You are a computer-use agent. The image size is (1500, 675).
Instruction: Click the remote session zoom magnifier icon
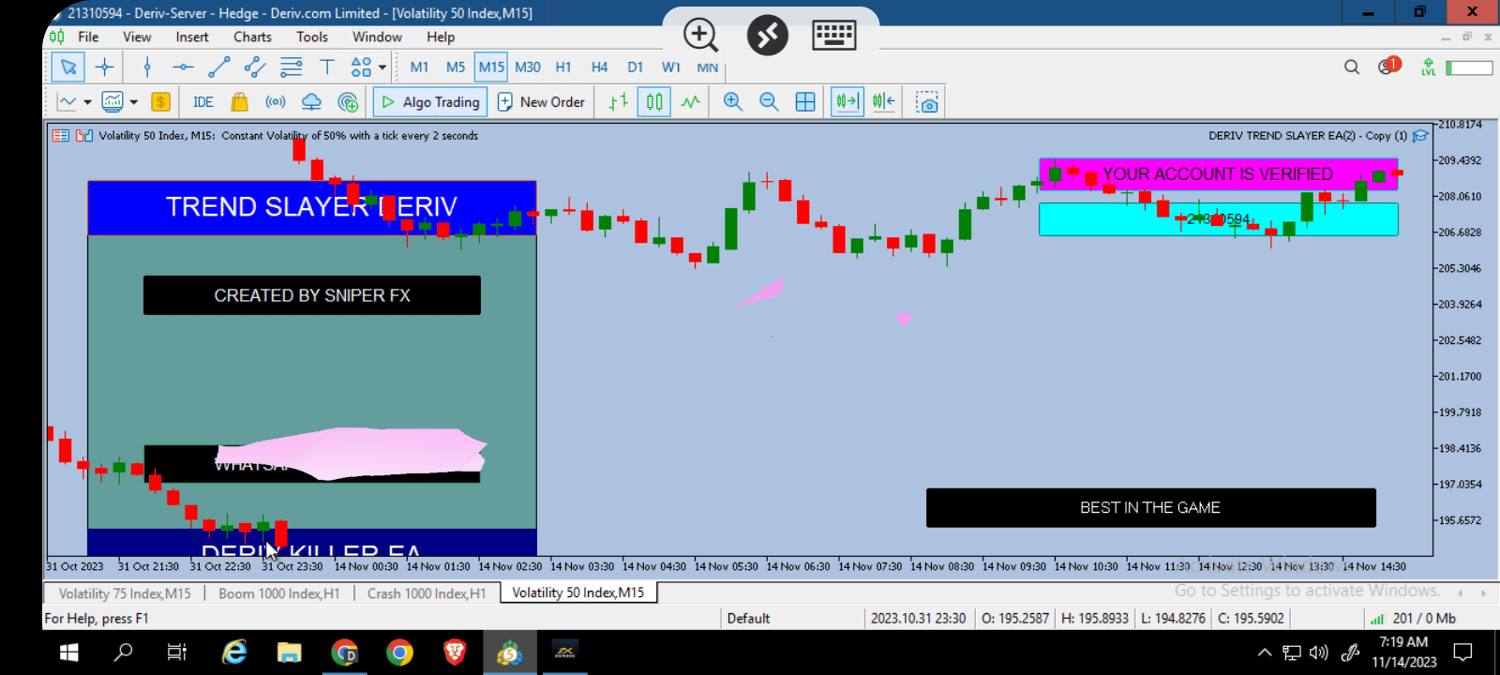tap(701, 36)
